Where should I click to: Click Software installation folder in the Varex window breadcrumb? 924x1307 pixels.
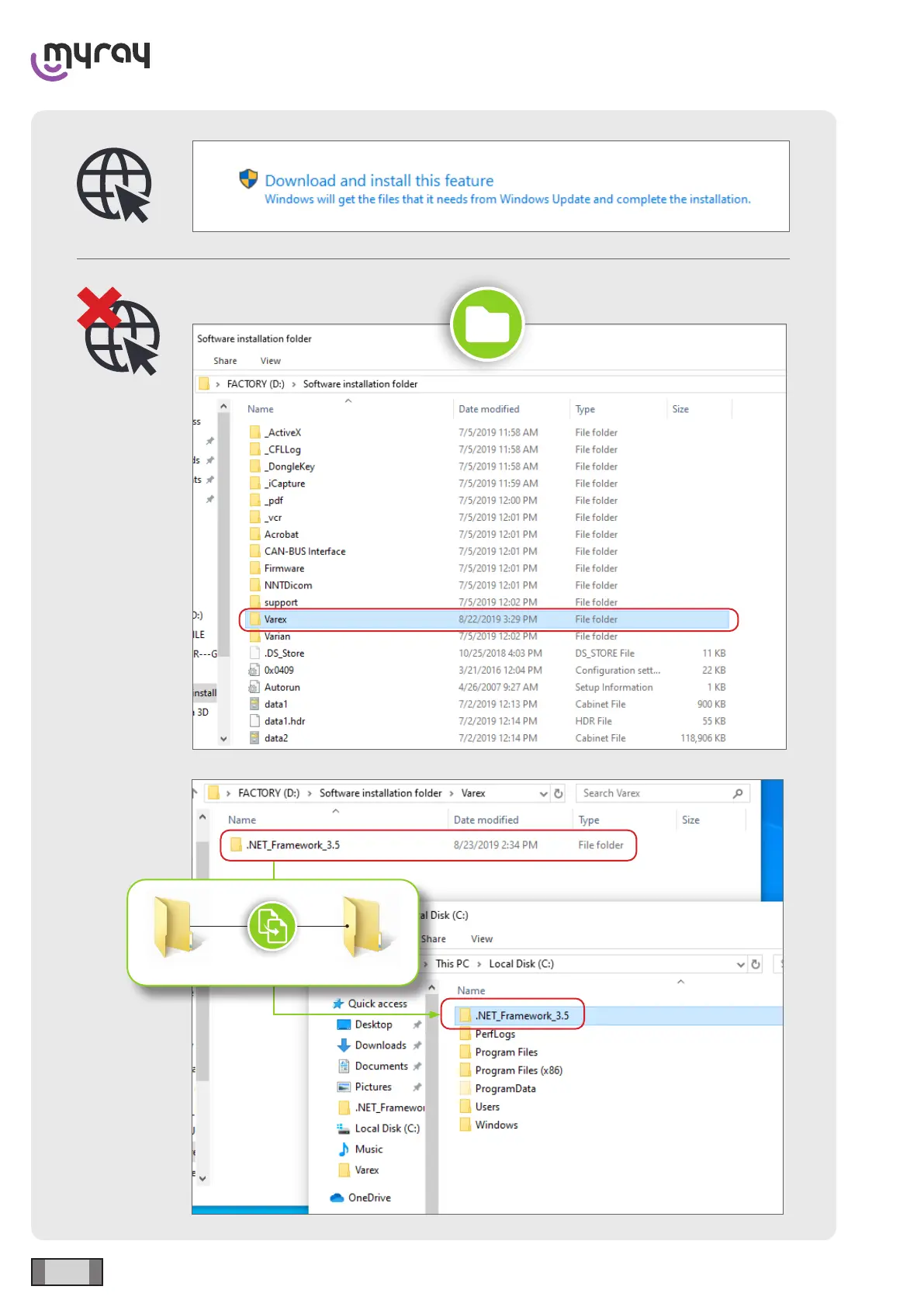pyautogui.click(x=380, y=793)
